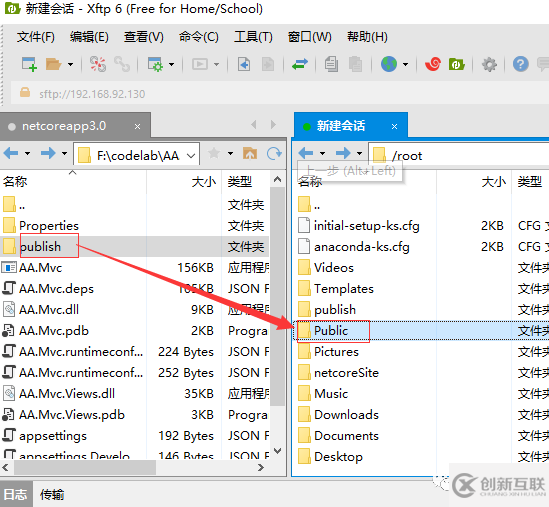
Task: Click local pane Forward arrow
Action: coord(48,153)
